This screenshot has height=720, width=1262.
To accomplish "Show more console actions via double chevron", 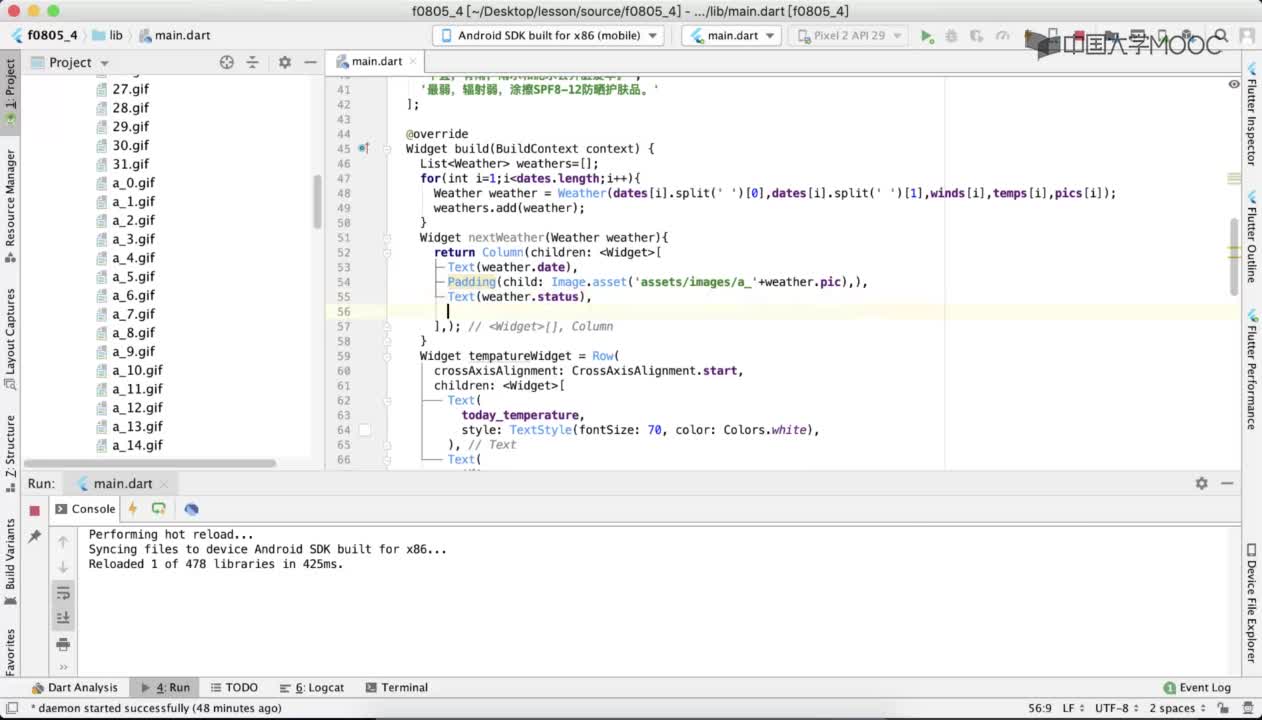I will (63, 667).
